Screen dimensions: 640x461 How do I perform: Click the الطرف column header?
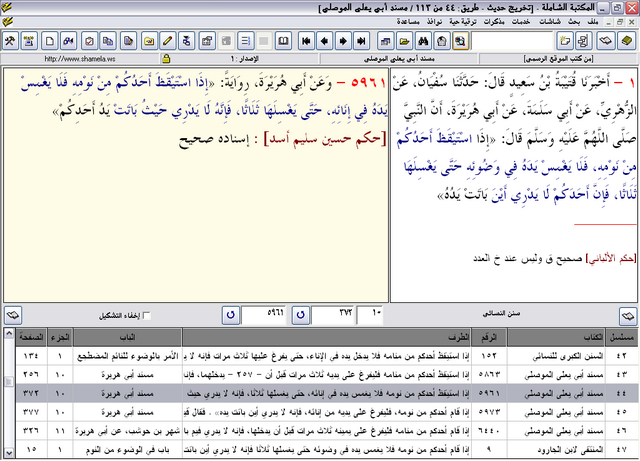click(x=327, y=337)
